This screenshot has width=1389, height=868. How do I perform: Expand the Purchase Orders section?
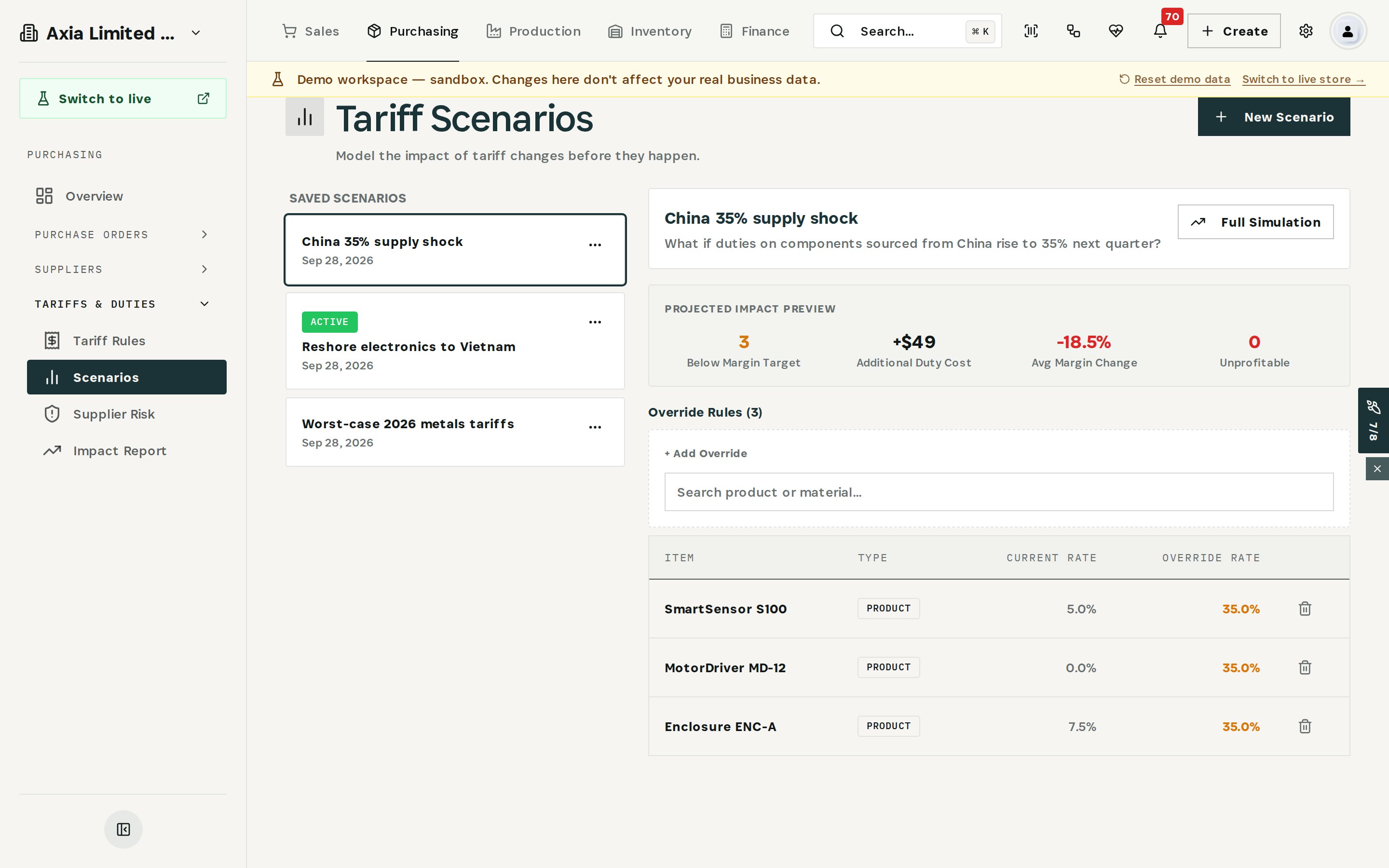tap(122, 235)
